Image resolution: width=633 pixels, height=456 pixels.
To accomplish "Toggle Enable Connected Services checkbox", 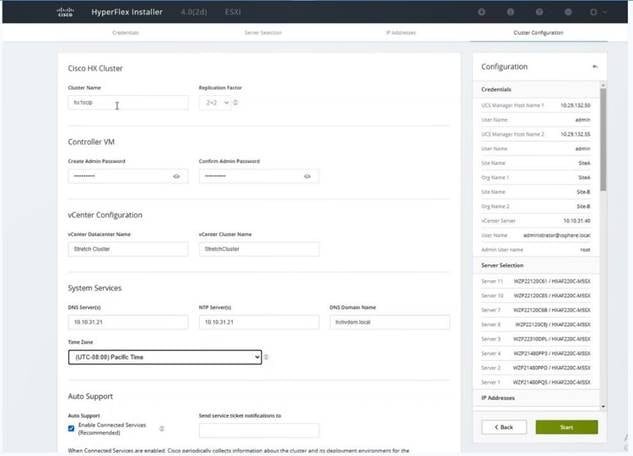I will coord(71,428).
